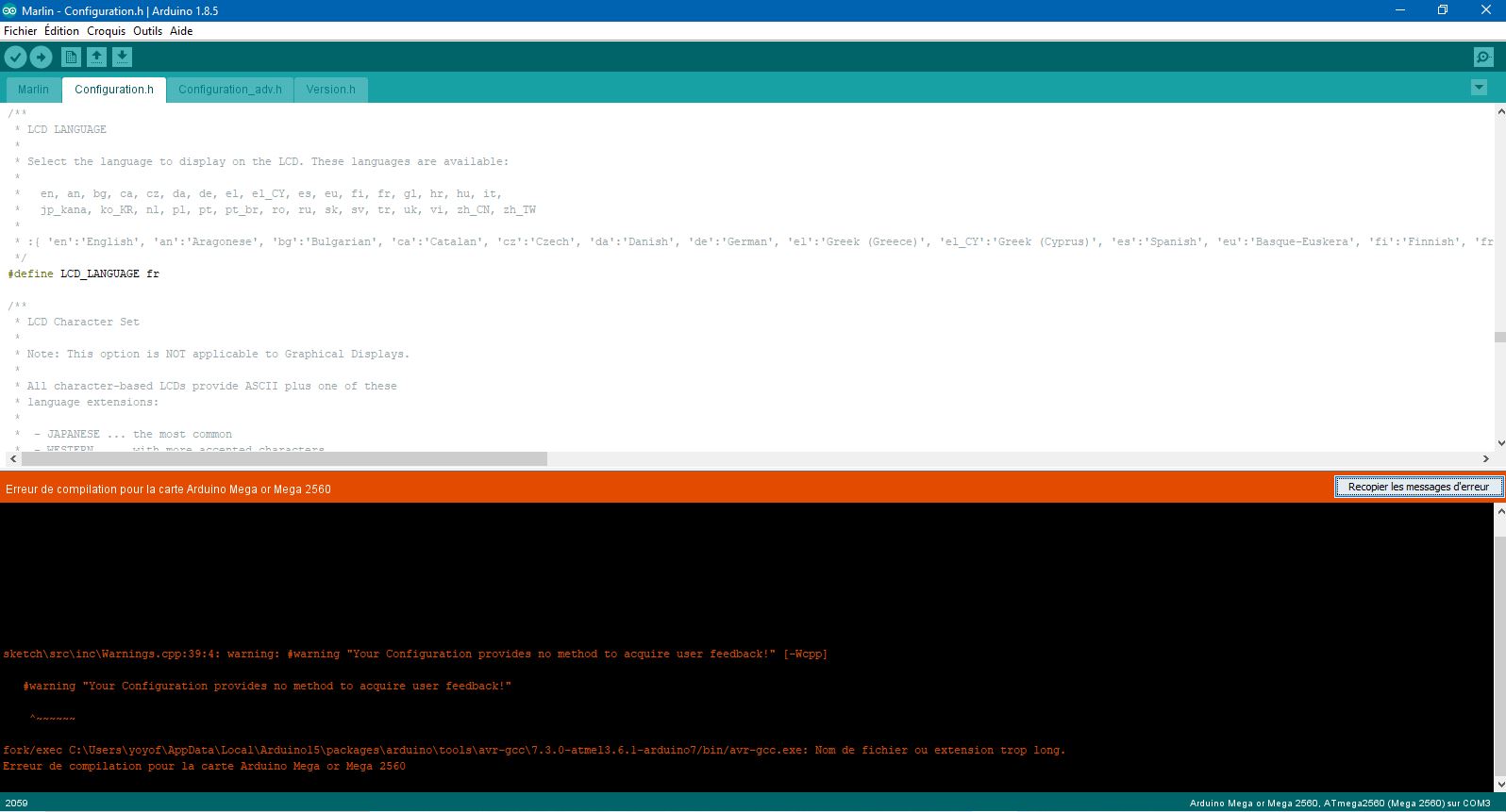Switch to the Marlin tab
Viewport: 1506px width, 812px height.
click(x=33, y=90)
